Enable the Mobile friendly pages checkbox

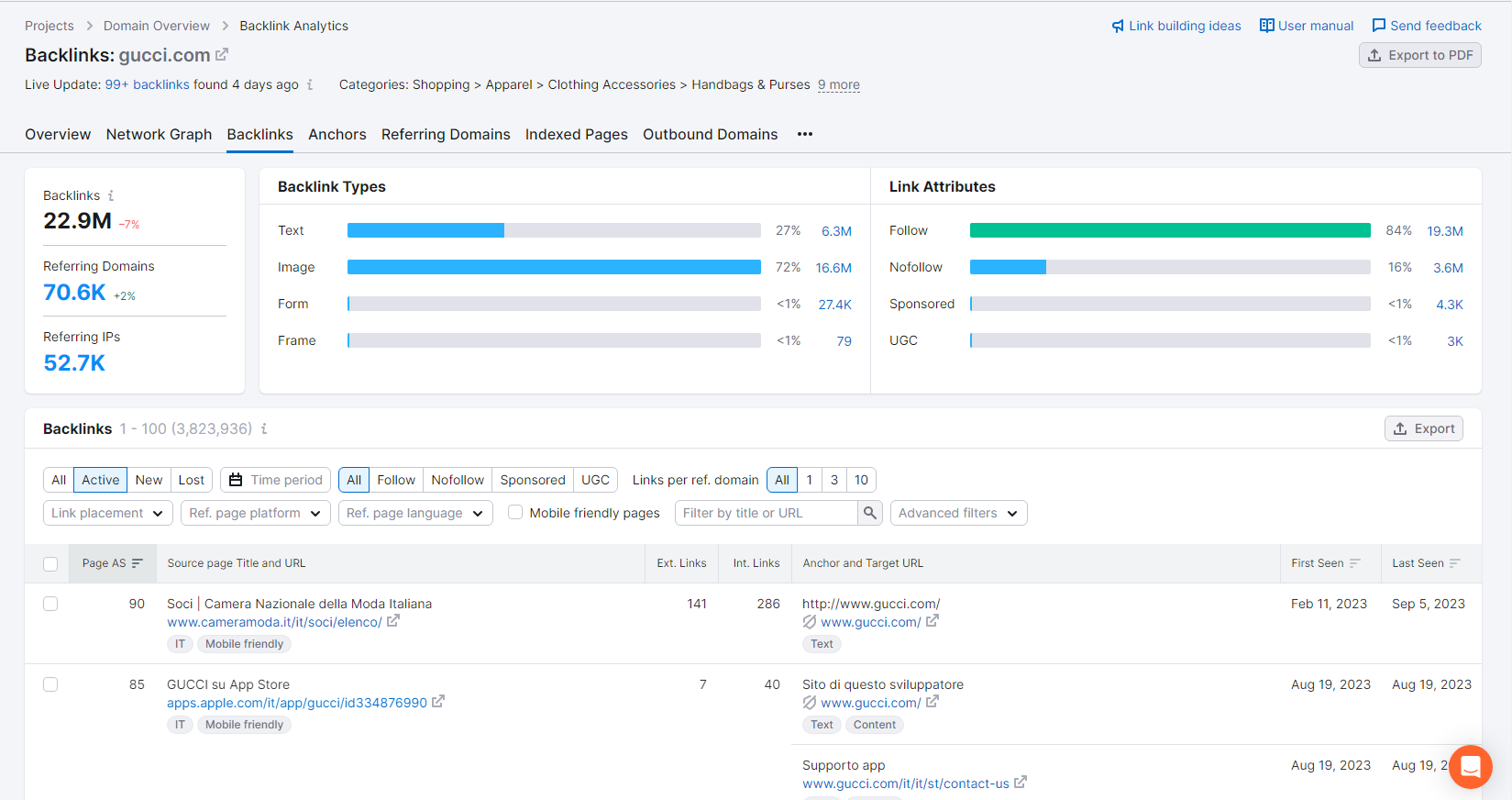[515, 513]
